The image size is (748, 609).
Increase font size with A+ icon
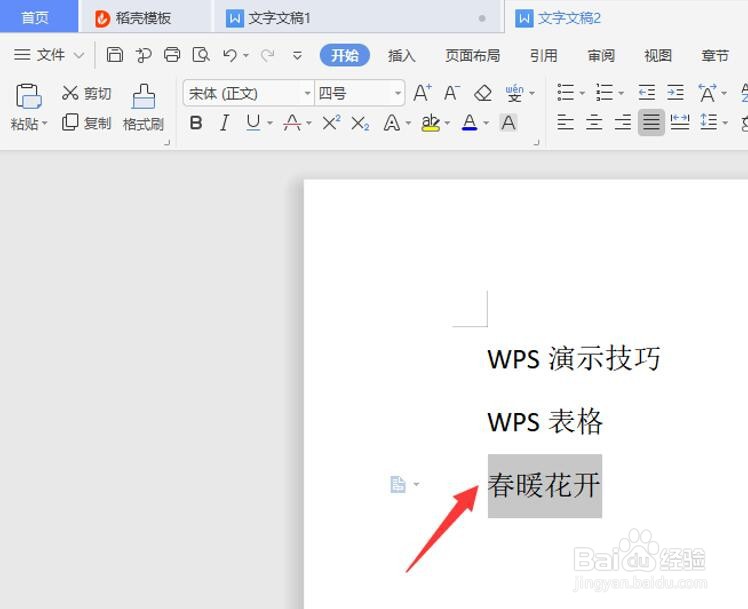click(422, 92)
